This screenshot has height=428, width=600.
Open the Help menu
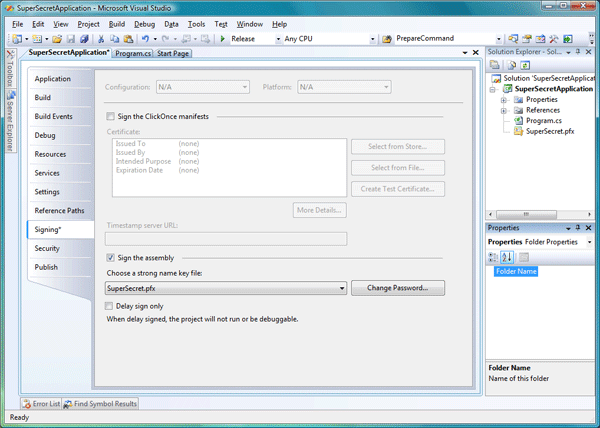279,24
